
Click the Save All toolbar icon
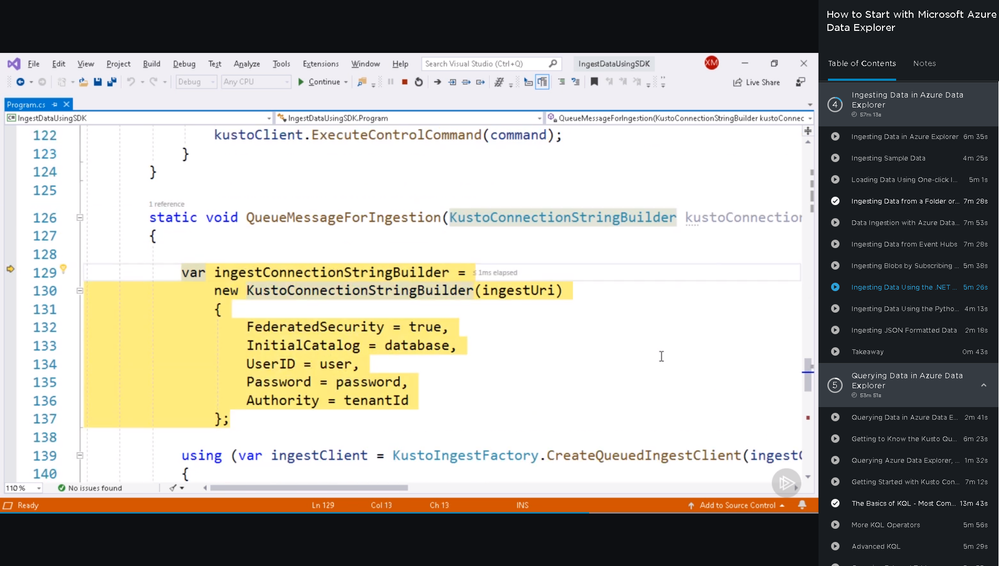(111, 82)
